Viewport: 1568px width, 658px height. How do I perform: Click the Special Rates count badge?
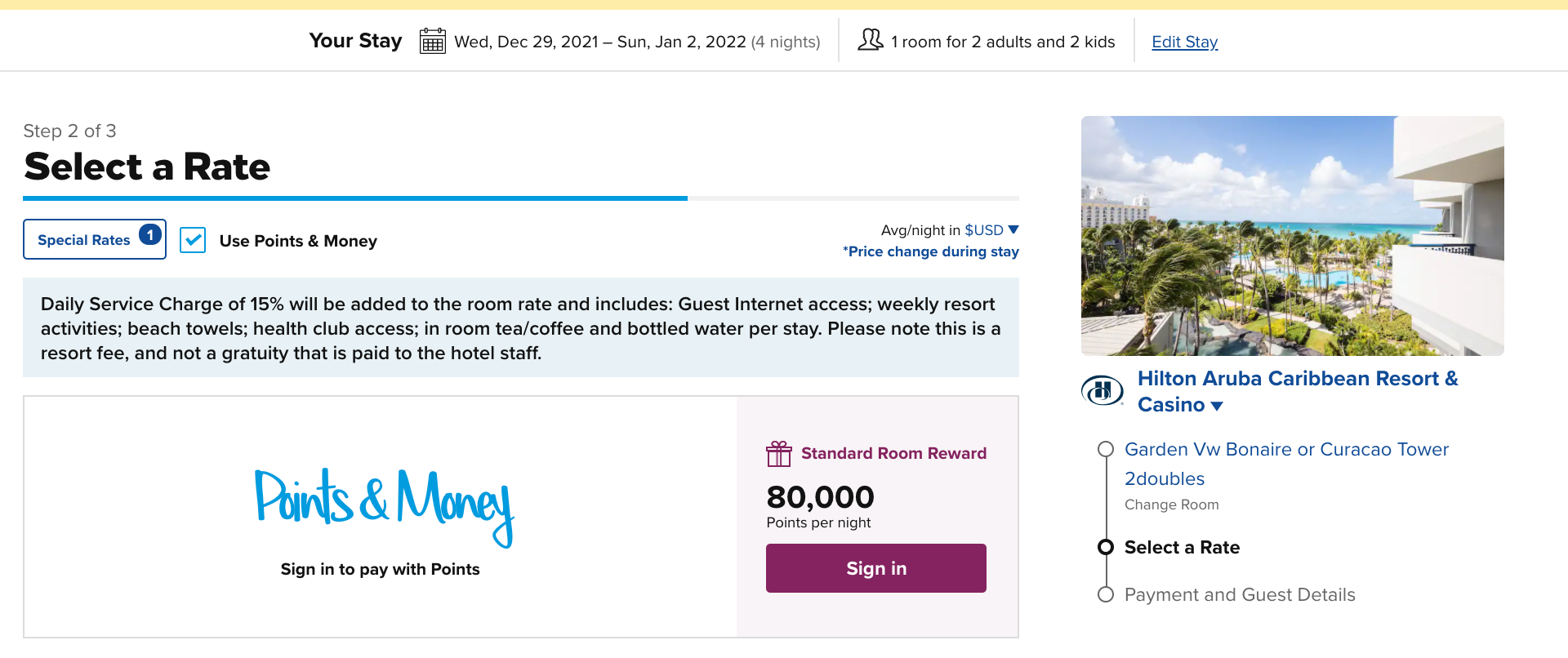click(149, 235)
